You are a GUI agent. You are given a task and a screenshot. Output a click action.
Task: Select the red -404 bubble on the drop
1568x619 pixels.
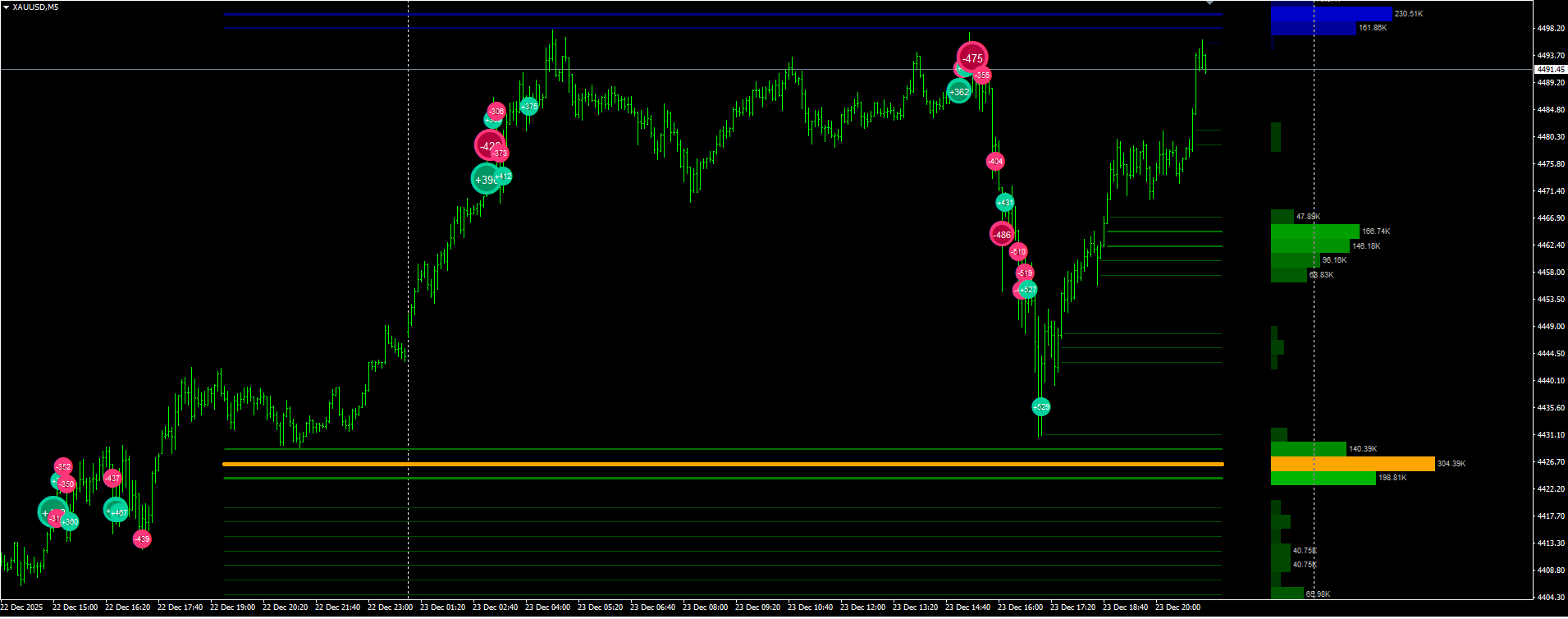click(x=995, y=162)
